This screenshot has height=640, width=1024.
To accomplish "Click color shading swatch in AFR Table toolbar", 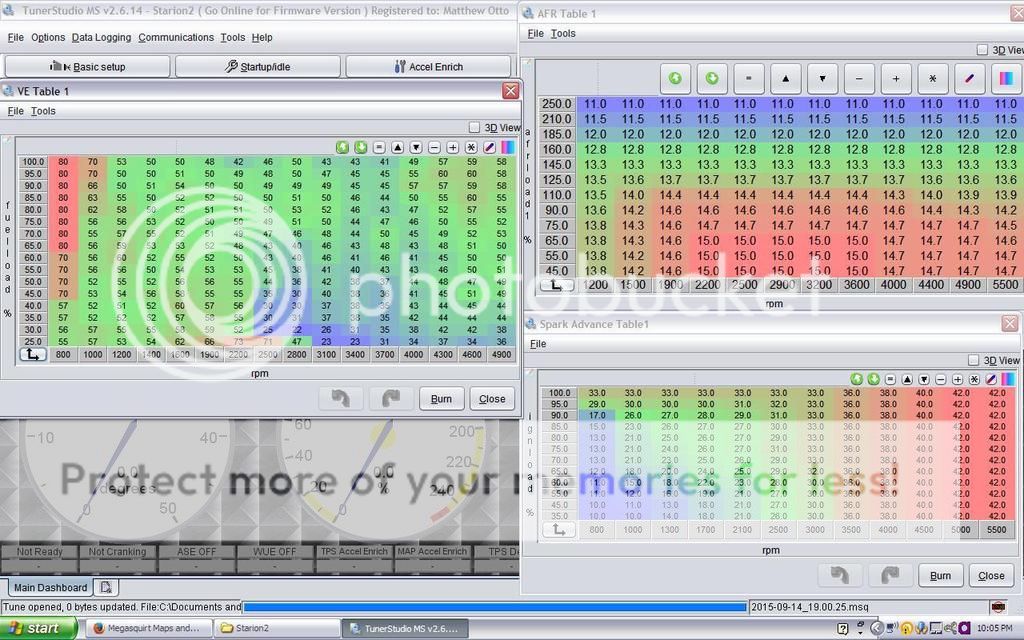I will pyautogui.click(x=1006, y=78).
